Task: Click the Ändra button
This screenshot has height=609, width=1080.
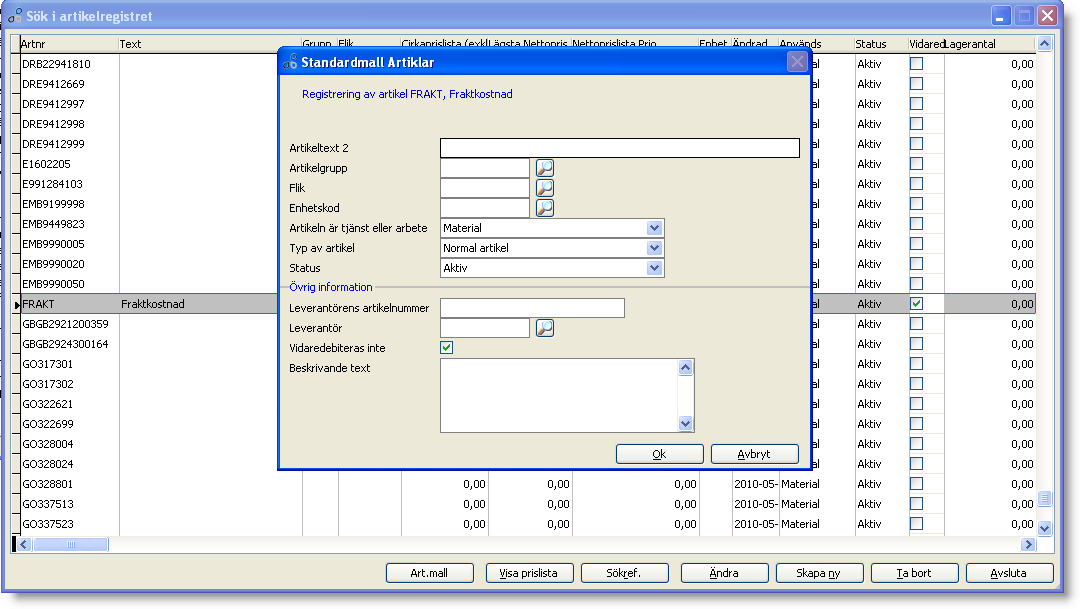Action: coord(724,572)
